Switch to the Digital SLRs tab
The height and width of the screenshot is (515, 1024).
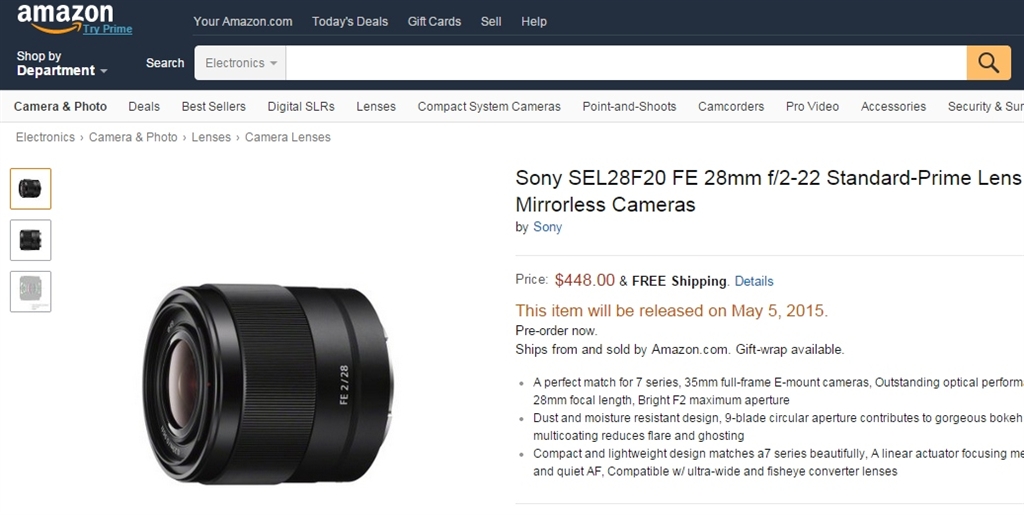coord(301,106)
